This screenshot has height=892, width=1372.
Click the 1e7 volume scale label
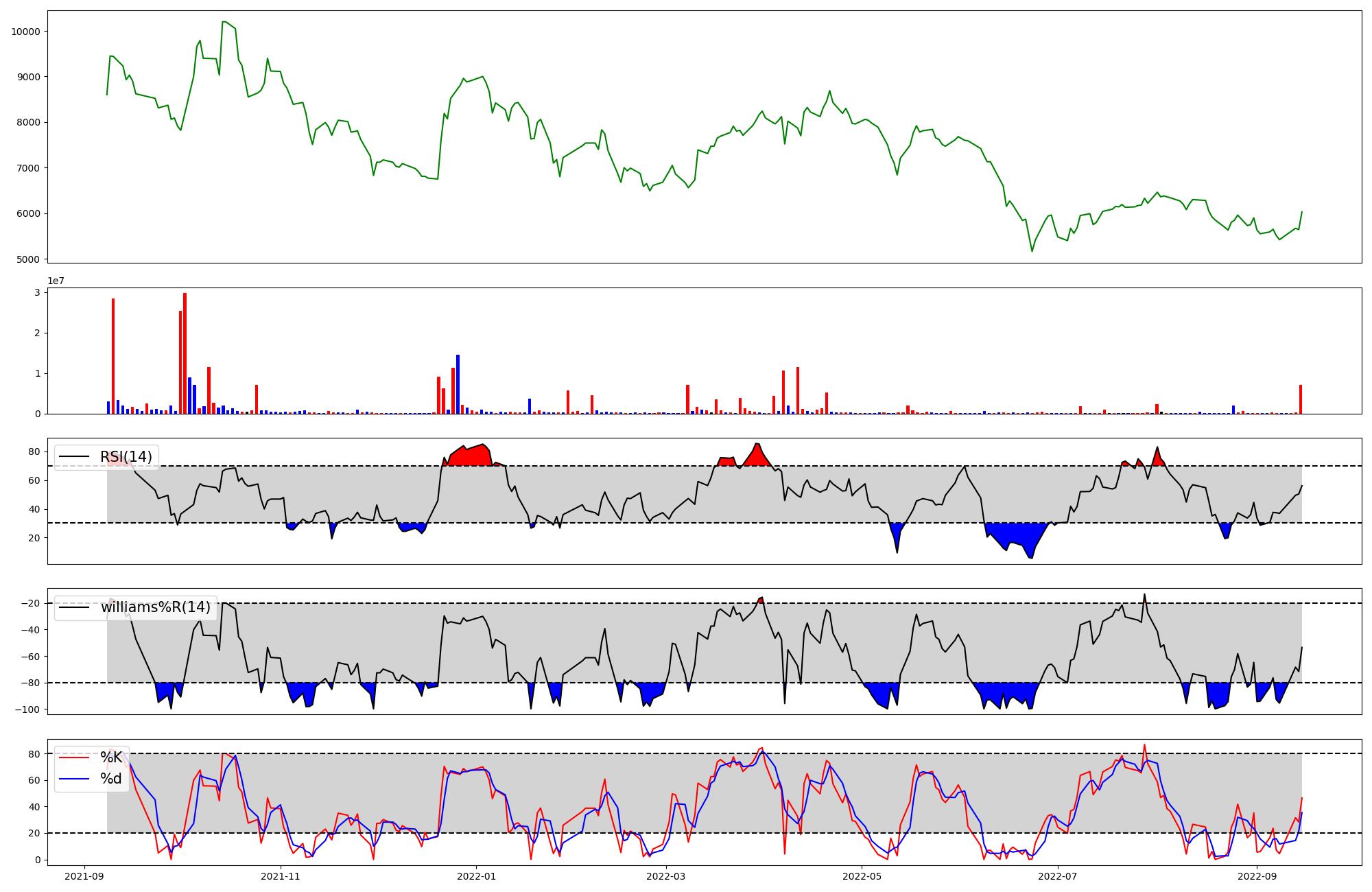point(56,281)
